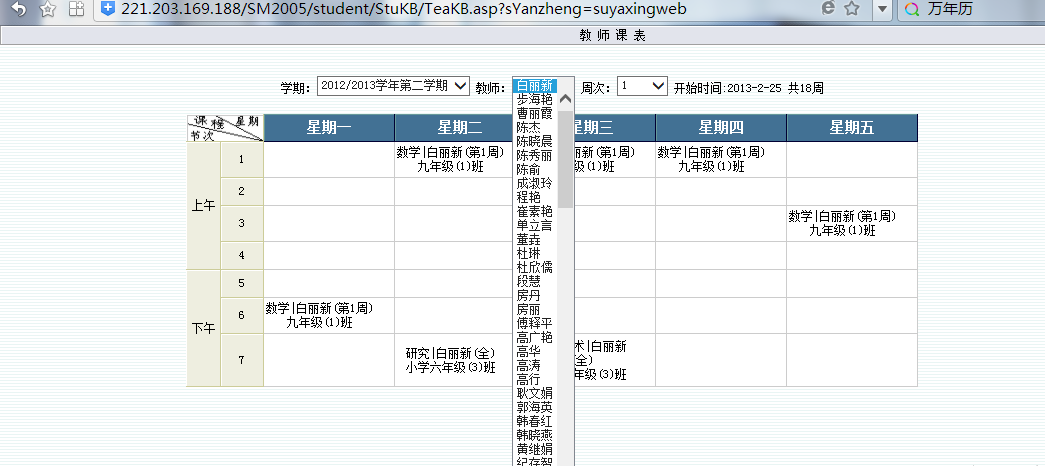
Task: Click the IE compatibility mode icon
Action: [828, 9]
